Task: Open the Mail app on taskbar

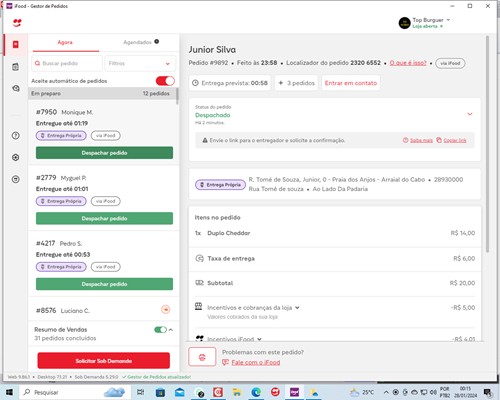Action: (x=180, y=392)
